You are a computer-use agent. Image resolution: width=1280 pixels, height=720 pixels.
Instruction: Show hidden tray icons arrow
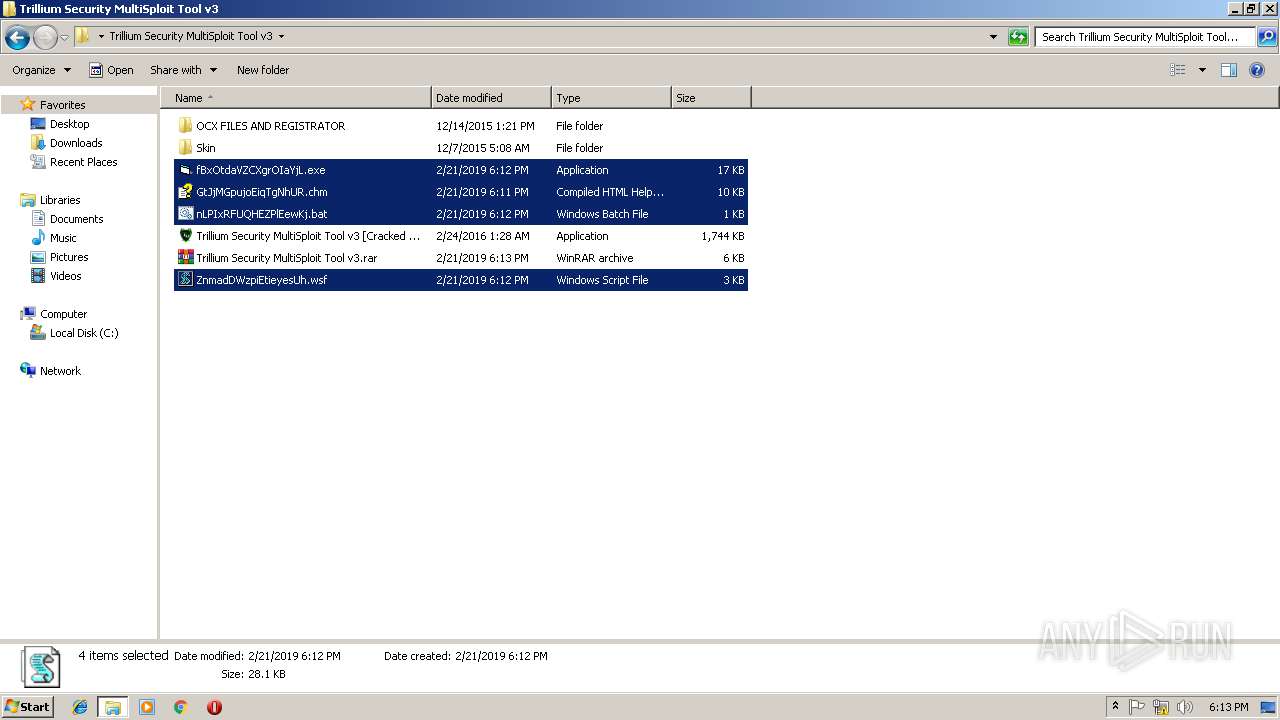click(1116, 707)
